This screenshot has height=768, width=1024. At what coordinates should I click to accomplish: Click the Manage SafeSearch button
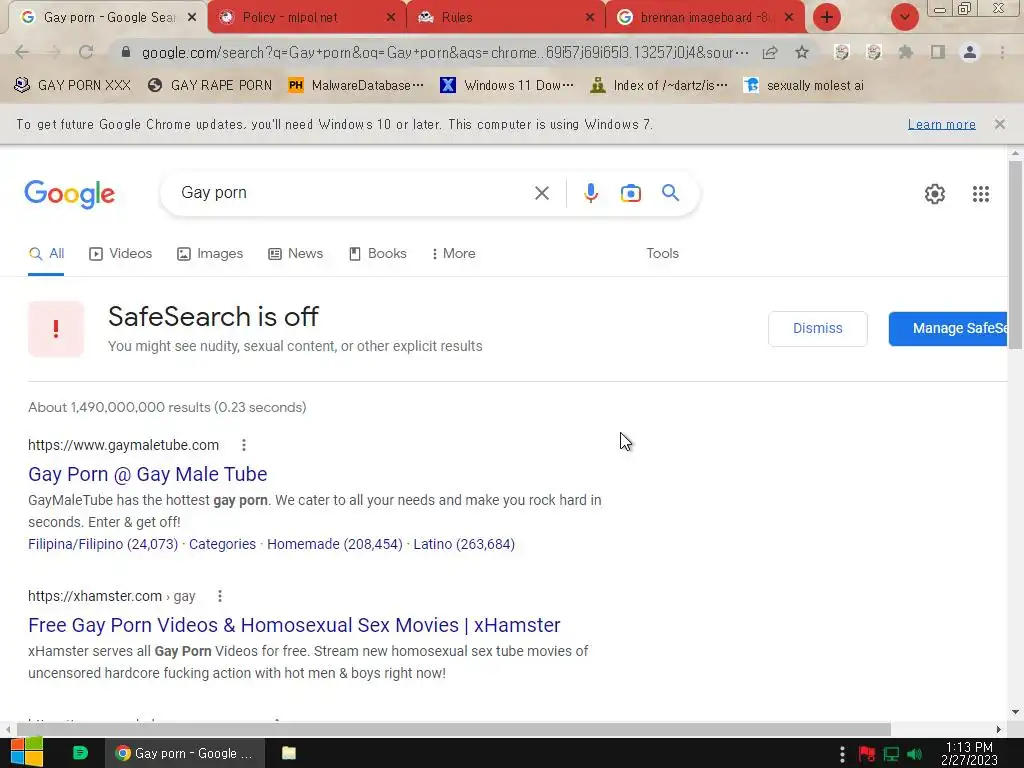point(948,328)
